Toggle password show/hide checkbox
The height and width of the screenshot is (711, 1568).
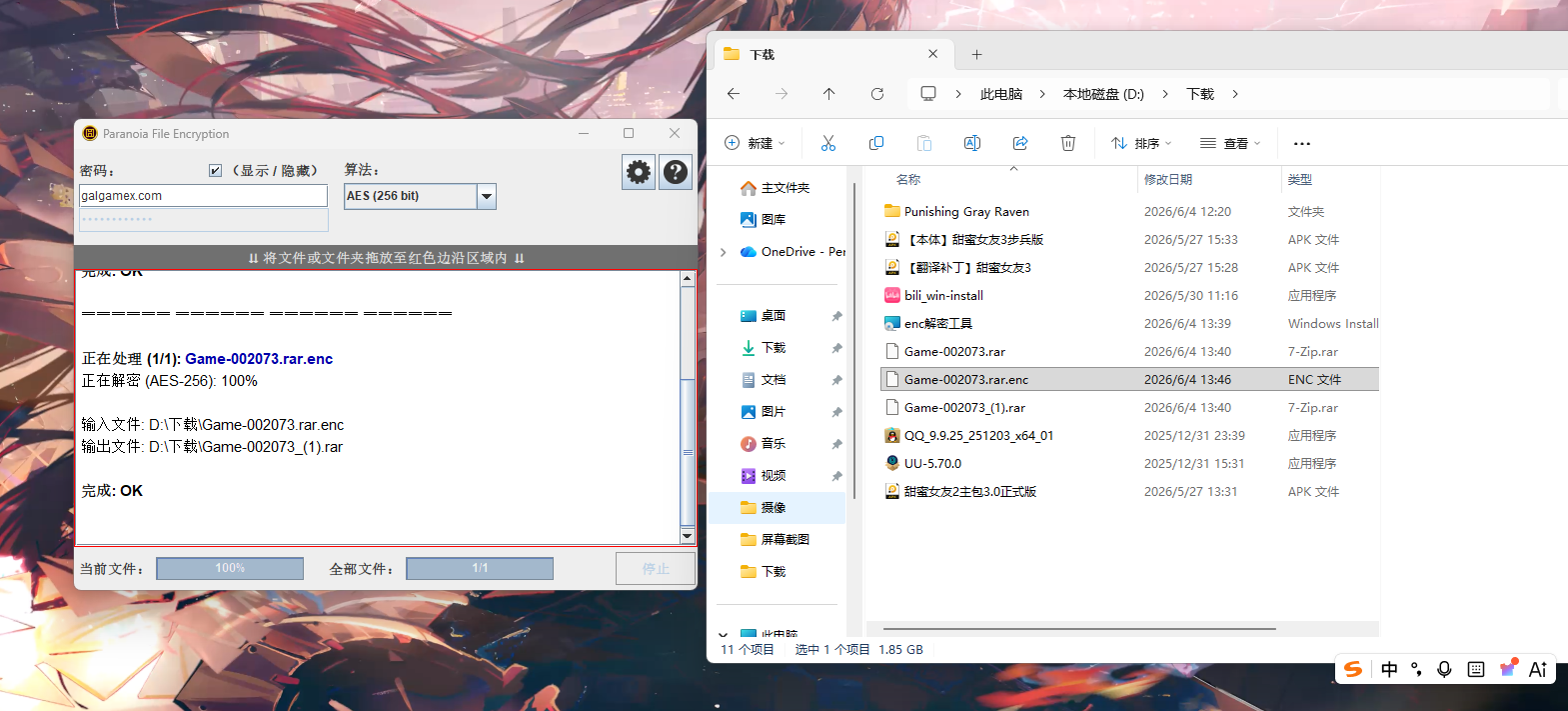coord(215,171)
